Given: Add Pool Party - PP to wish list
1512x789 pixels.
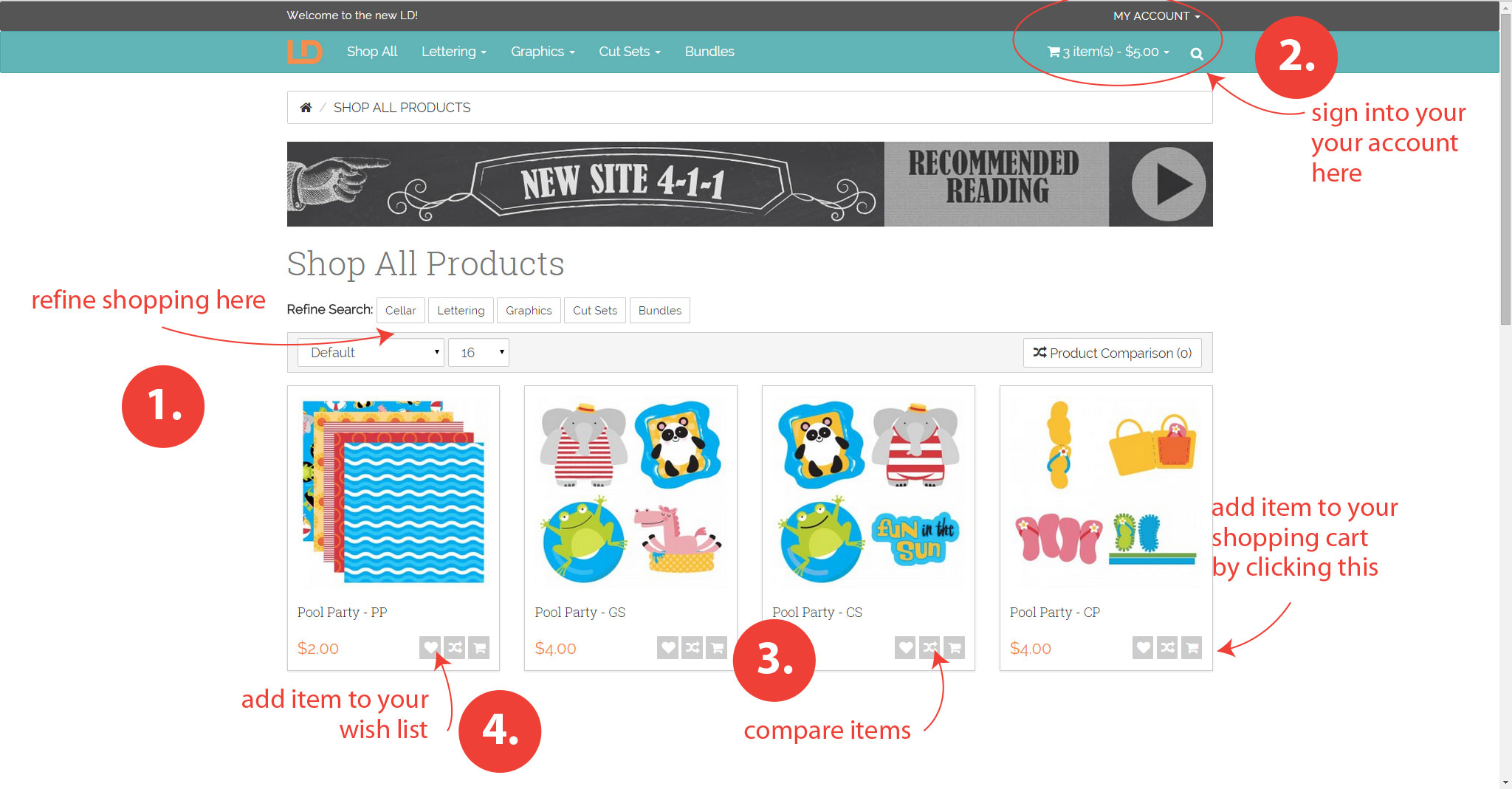Looking at the screenshot, I should (430, 647).
